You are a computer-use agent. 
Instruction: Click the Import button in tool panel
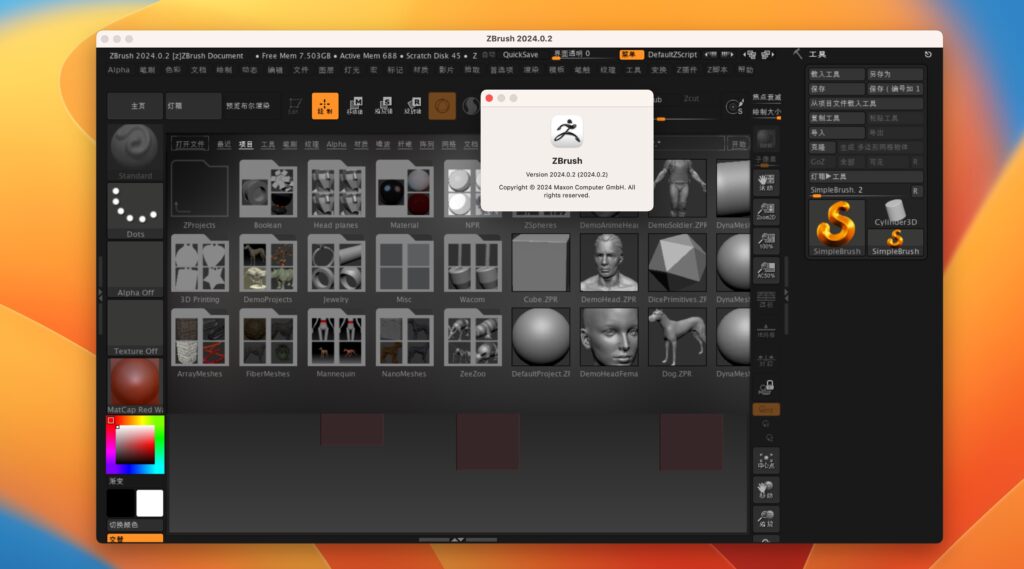click(837, 133)
